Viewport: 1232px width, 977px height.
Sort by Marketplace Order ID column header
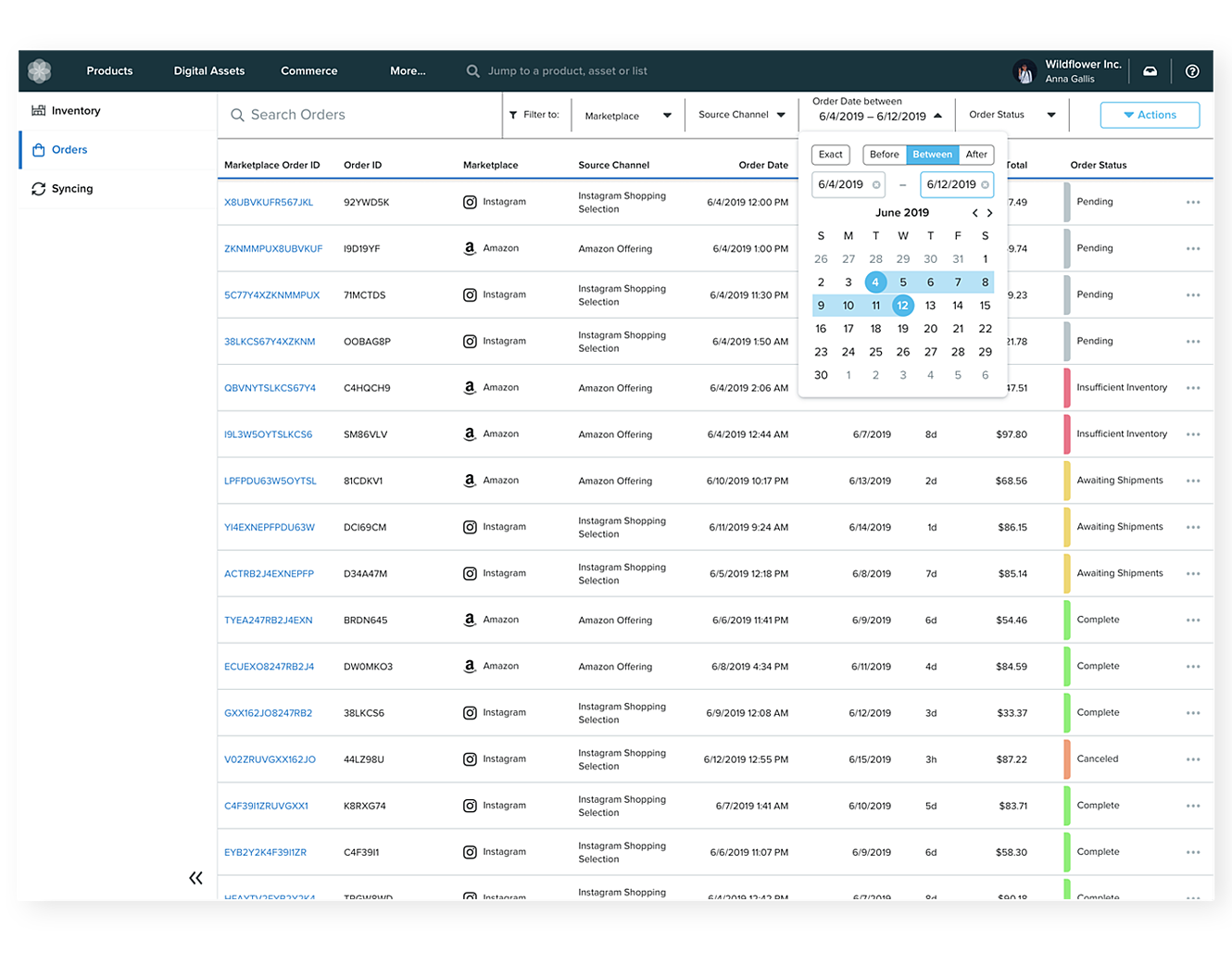[271, 166]
